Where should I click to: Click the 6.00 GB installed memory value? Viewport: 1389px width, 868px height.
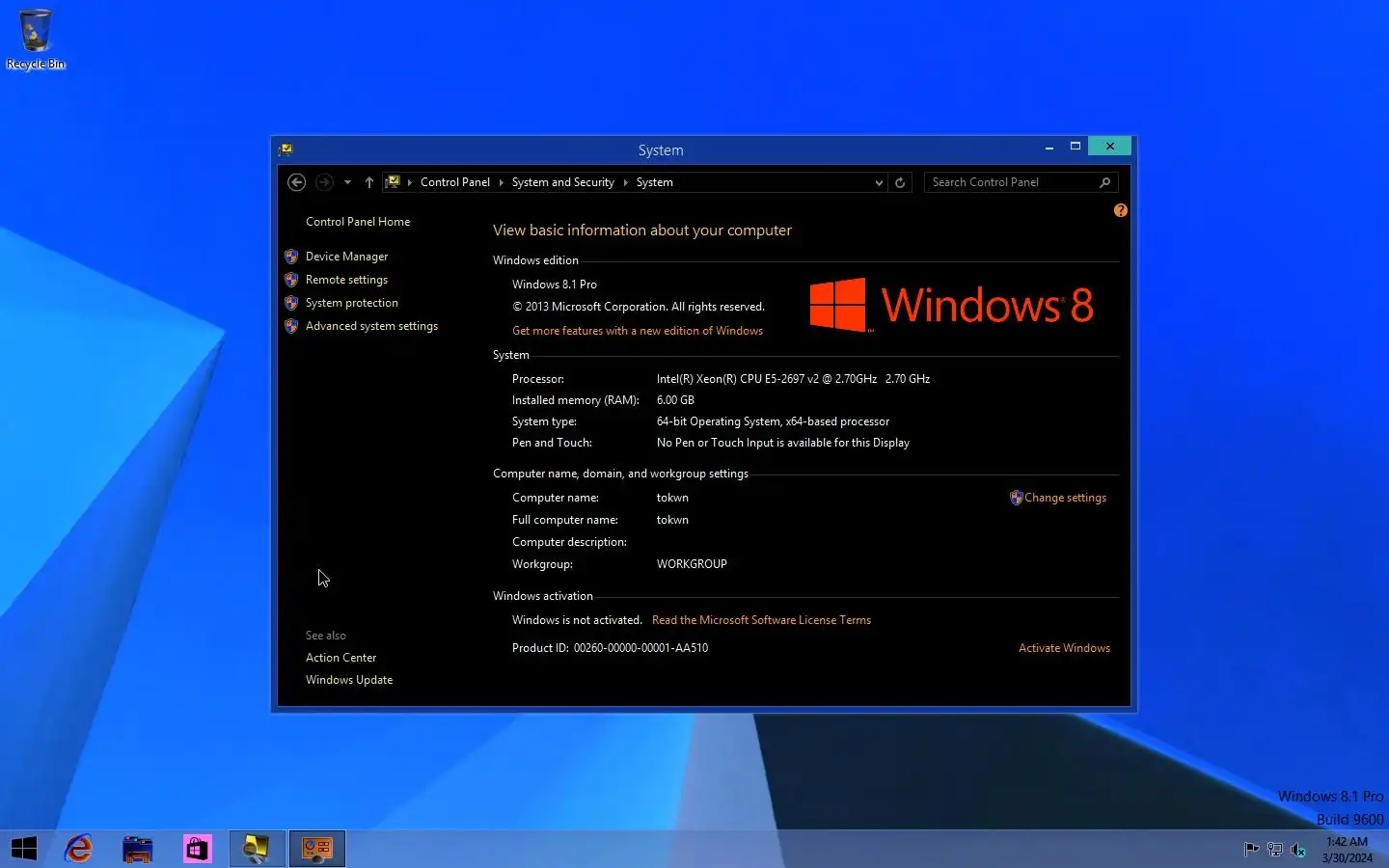tap(675, 400)
